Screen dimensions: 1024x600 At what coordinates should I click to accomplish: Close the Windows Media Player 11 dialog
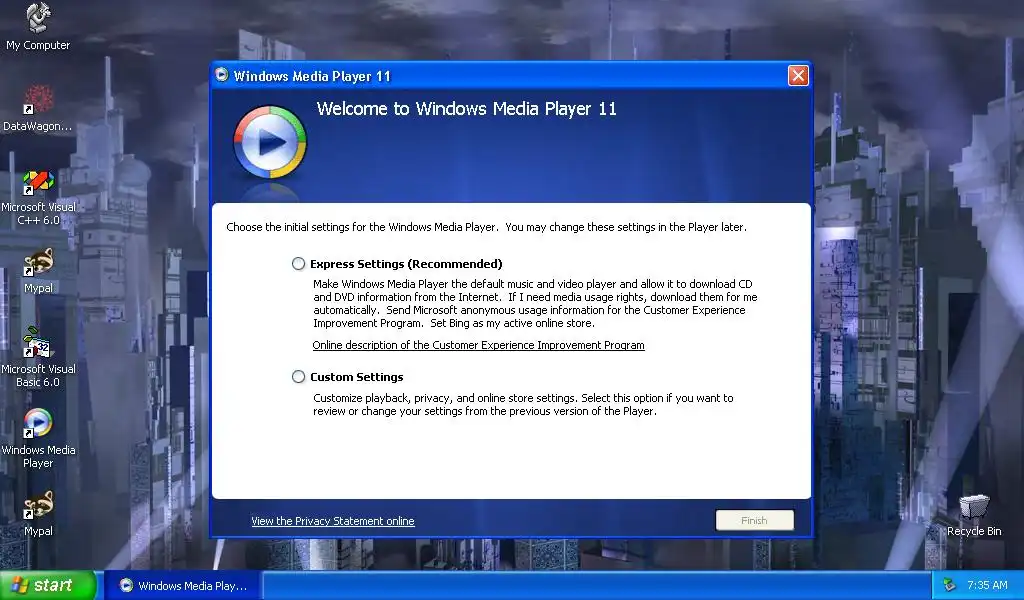click(x=798, y=76)
